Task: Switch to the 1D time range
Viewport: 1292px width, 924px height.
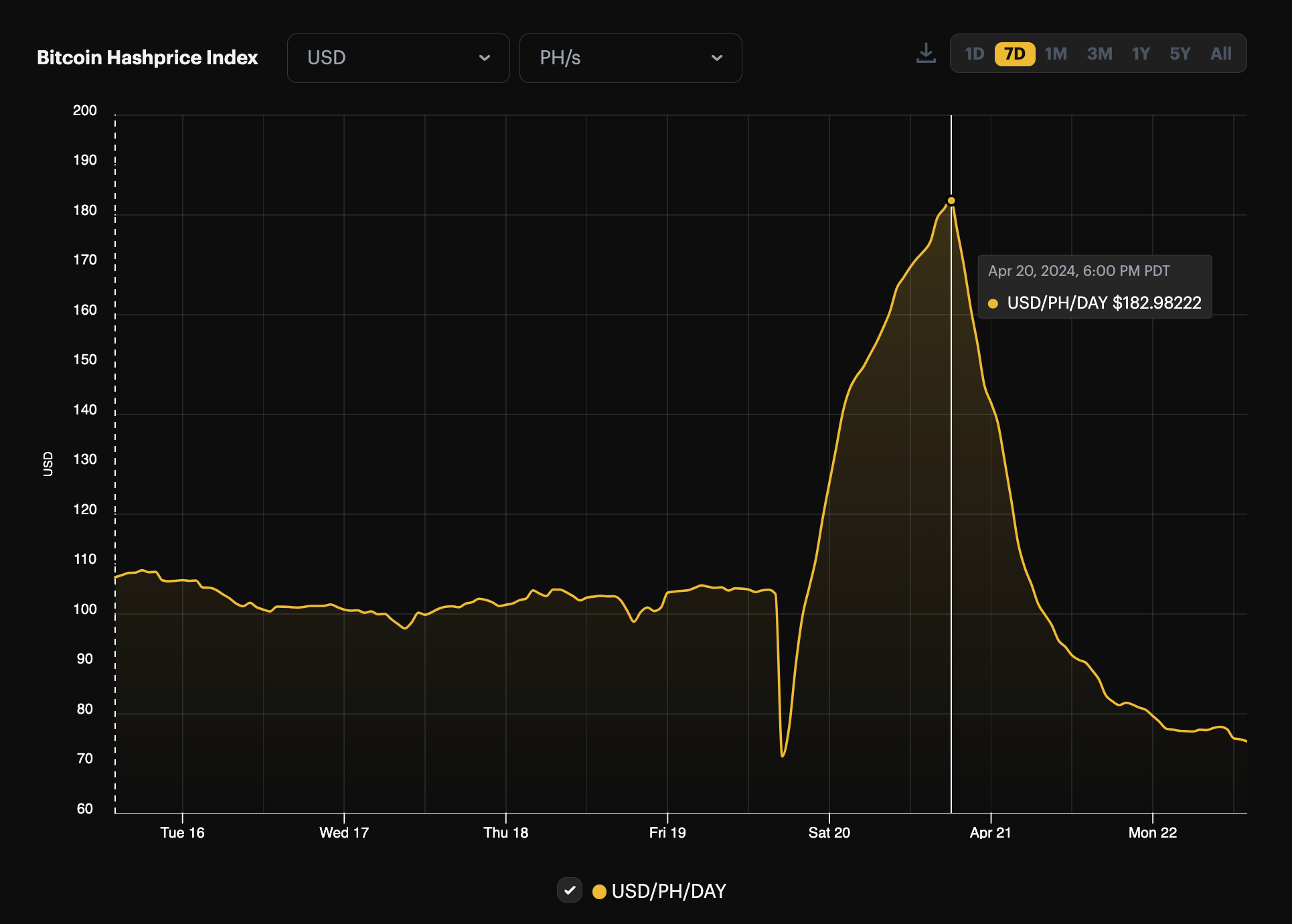Action: (974, 54)
